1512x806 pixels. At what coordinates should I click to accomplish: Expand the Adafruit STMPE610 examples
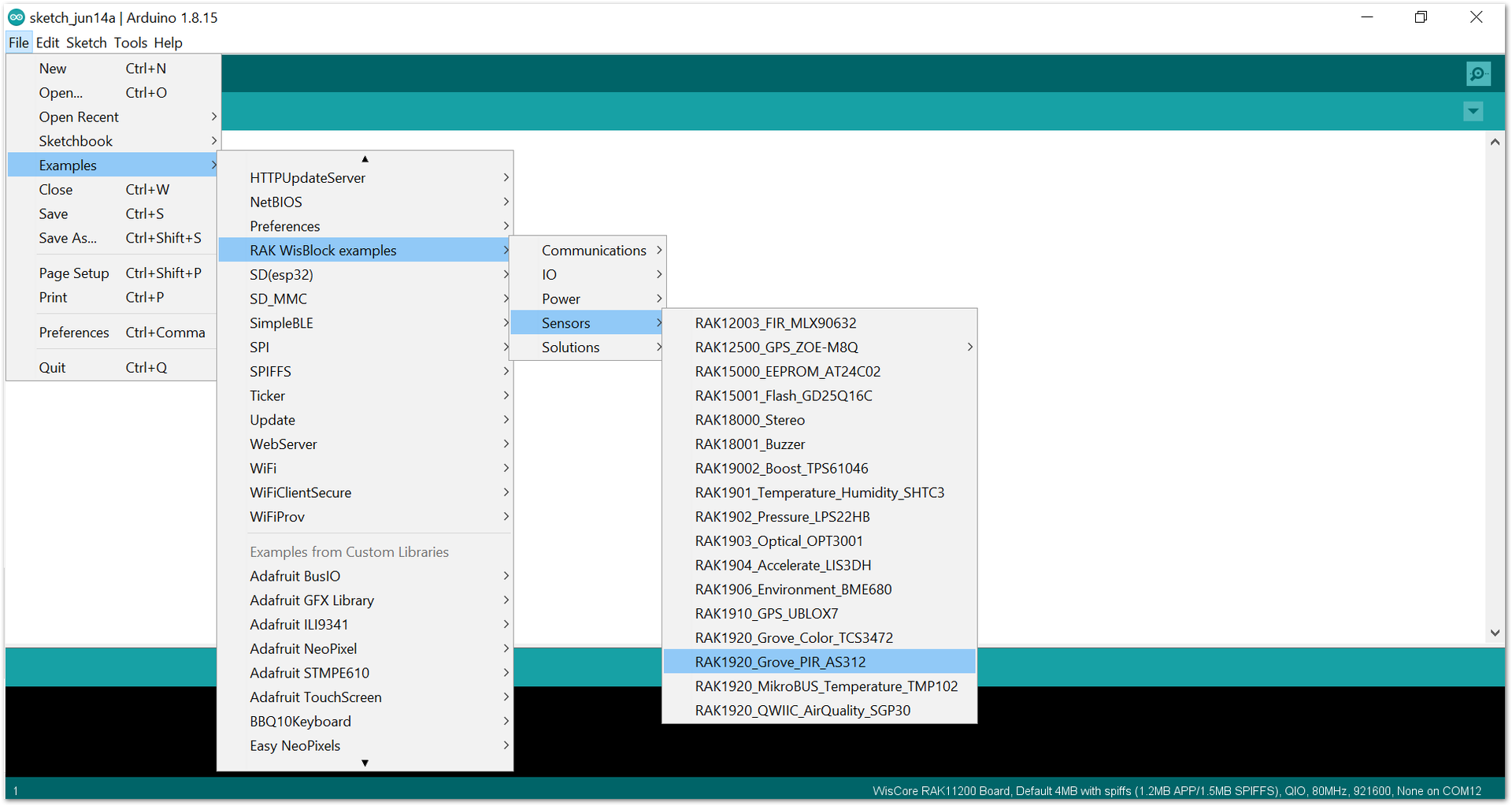pos(365,674)
